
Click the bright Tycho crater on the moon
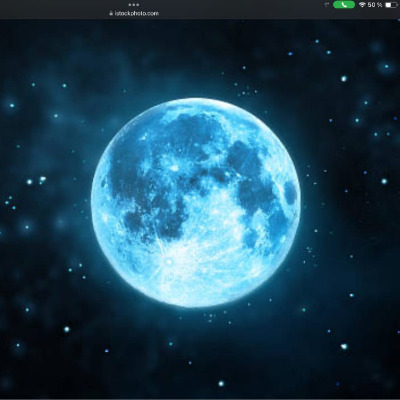[169, 262]
